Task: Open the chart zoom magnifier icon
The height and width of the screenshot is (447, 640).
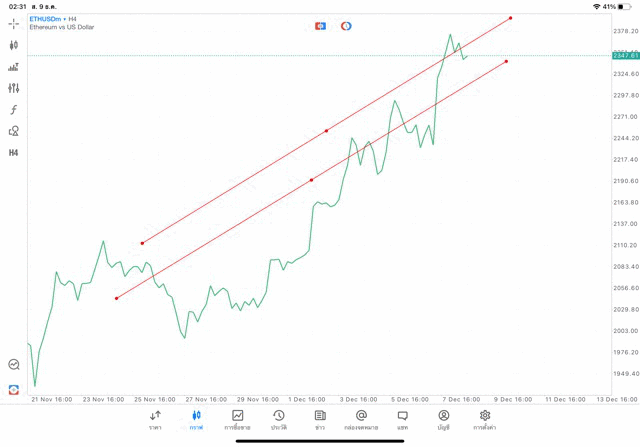Action: coord(14,365)
